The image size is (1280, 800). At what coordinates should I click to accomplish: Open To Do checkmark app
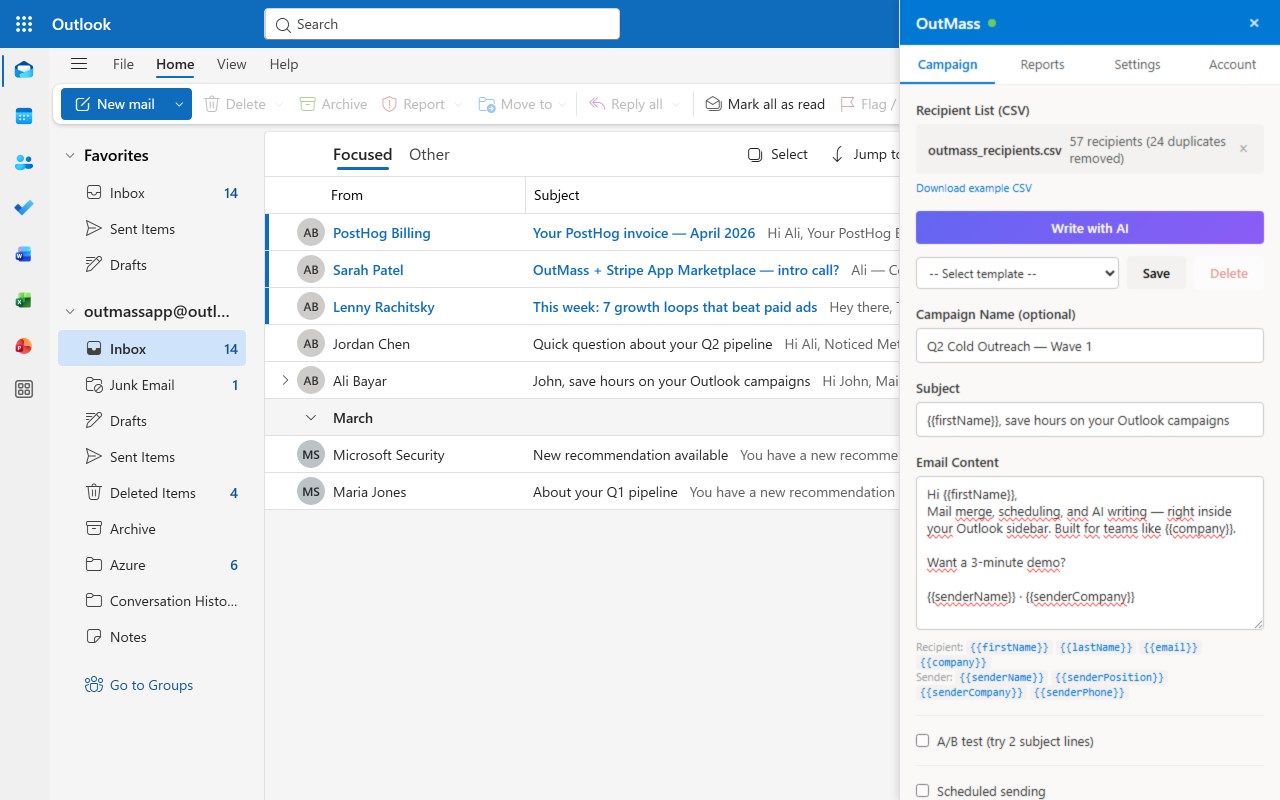tap(24, 208)
